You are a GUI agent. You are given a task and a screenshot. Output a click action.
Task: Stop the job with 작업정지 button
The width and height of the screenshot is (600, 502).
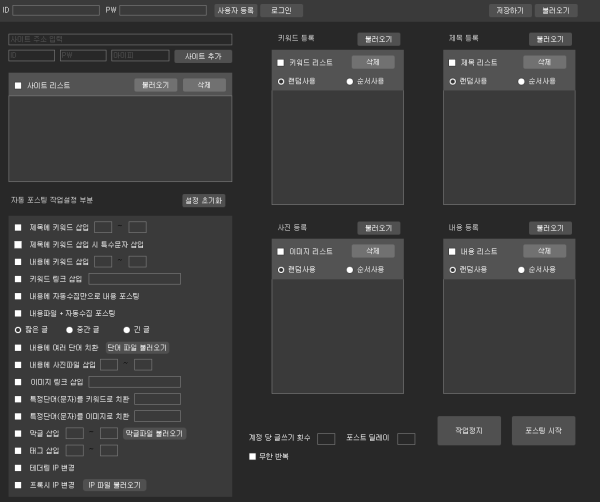(469, 430)
